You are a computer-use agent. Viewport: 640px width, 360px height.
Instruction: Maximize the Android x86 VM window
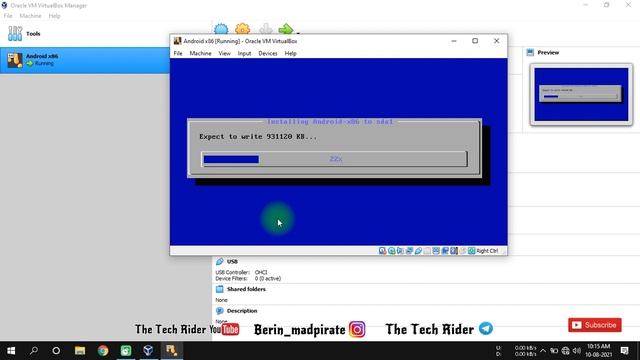pyautogui.click(x=475, y=41)
